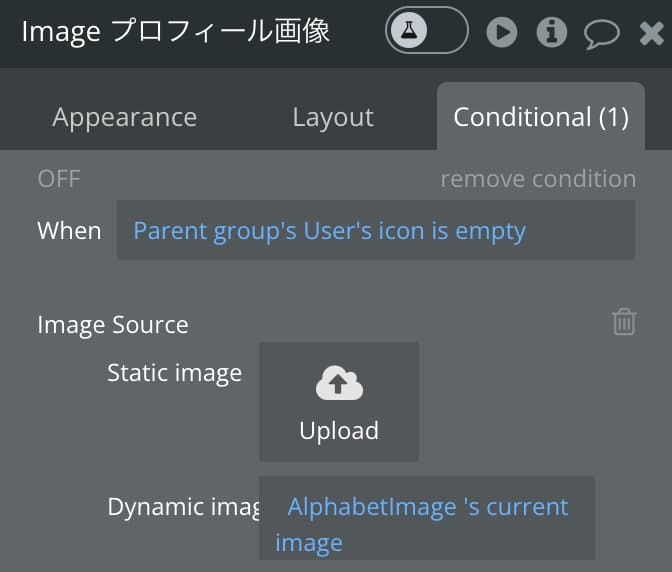
Task: Open the comment speech bubble icon
Action: [x=602, y=34]
